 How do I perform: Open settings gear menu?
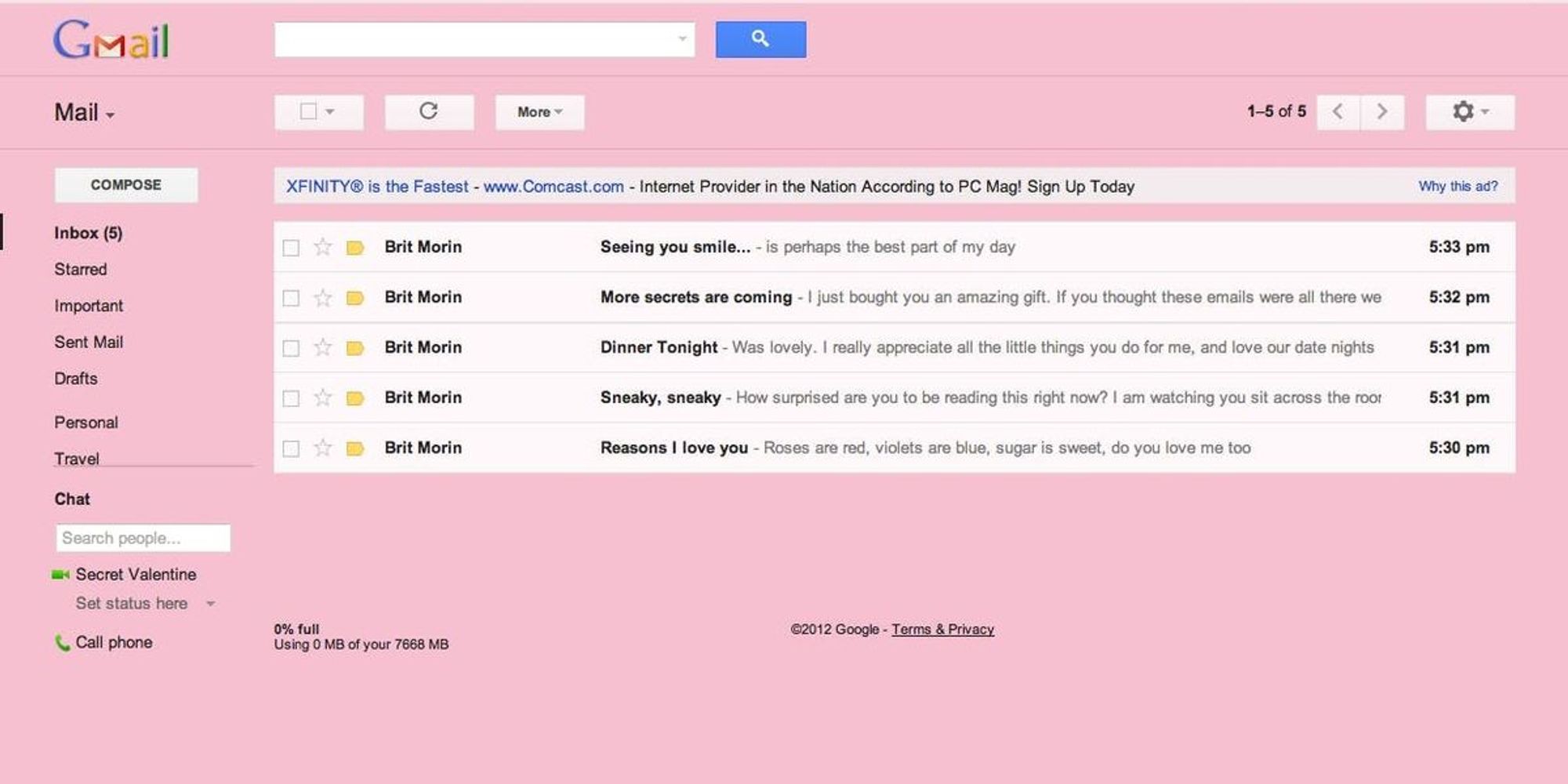tap(1470, 112)
